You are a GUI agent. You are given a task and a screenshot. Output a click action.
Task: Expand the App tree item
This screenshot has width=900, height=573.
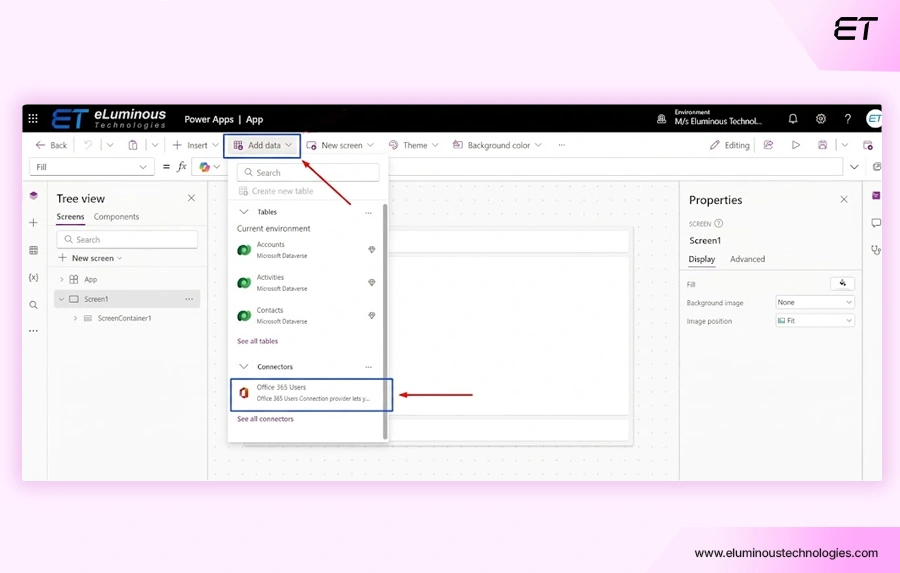click(x=61, y=280)
